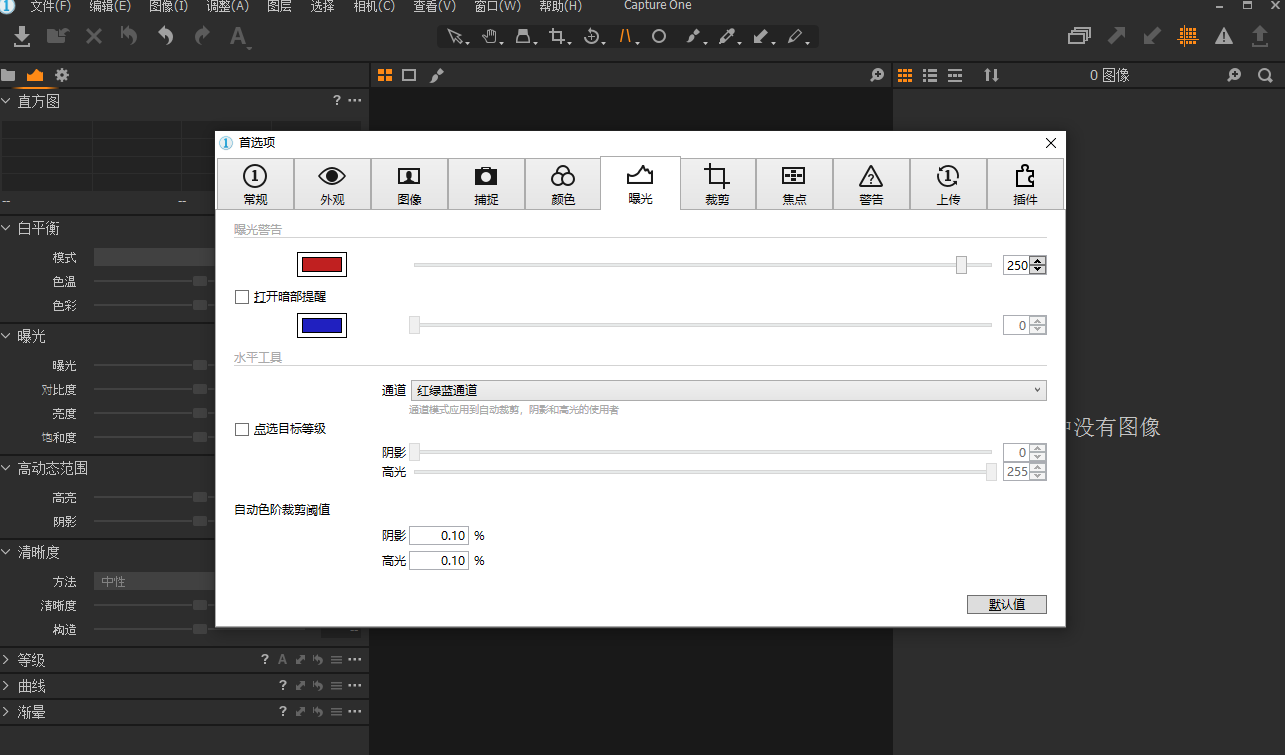Open the 文件(F) menu
The width and height of the screenshot is (1285, 755).
click(x=51, y=7)
